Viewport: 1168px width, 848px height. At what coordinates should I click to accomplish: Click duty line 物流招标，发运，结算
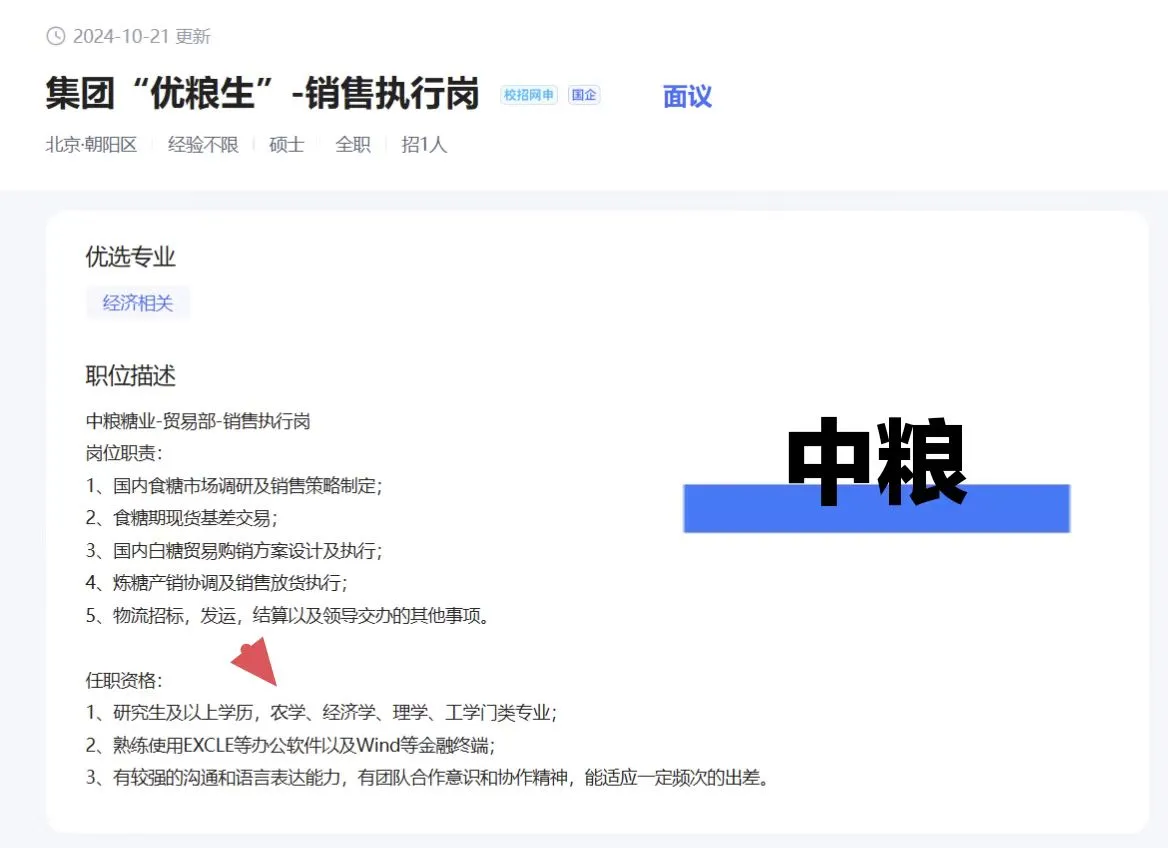click(x=288, y=616)
